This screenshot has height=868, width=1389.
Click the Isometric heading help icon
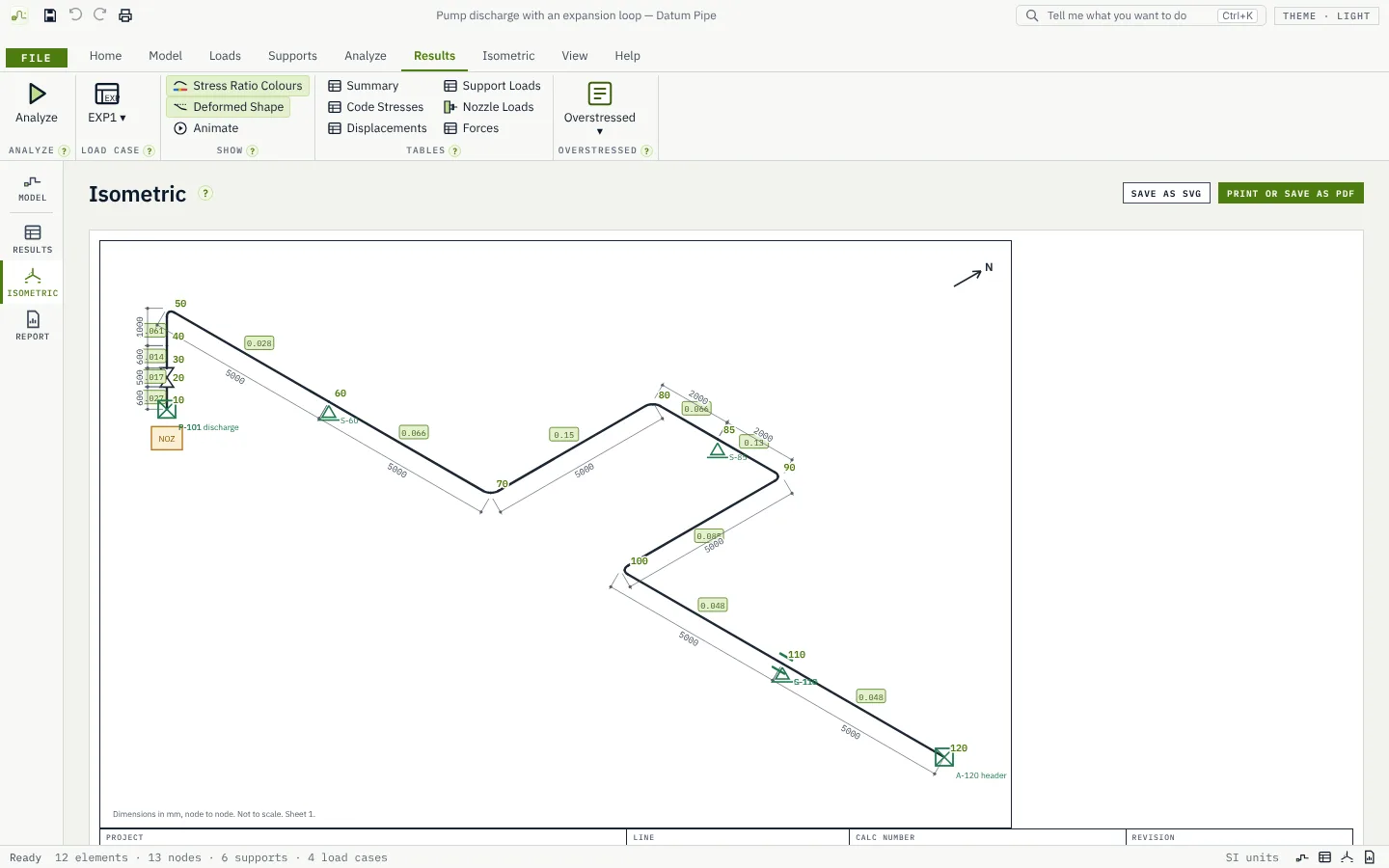coord(205,193)
